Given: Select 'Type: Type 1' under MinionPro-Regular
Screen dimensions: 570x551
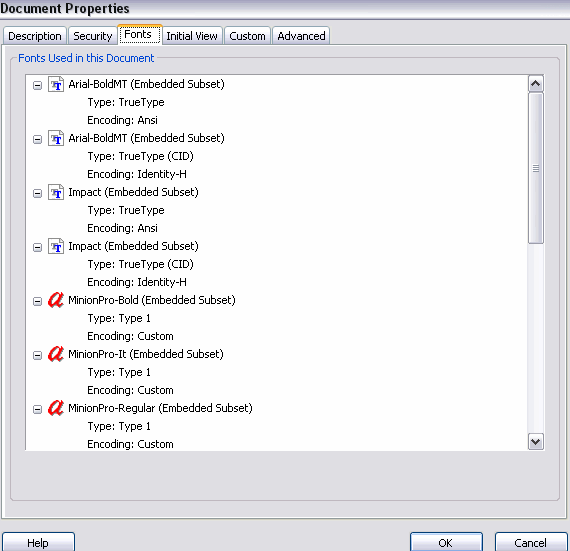Looking at the screenshot, I should 119,426.
